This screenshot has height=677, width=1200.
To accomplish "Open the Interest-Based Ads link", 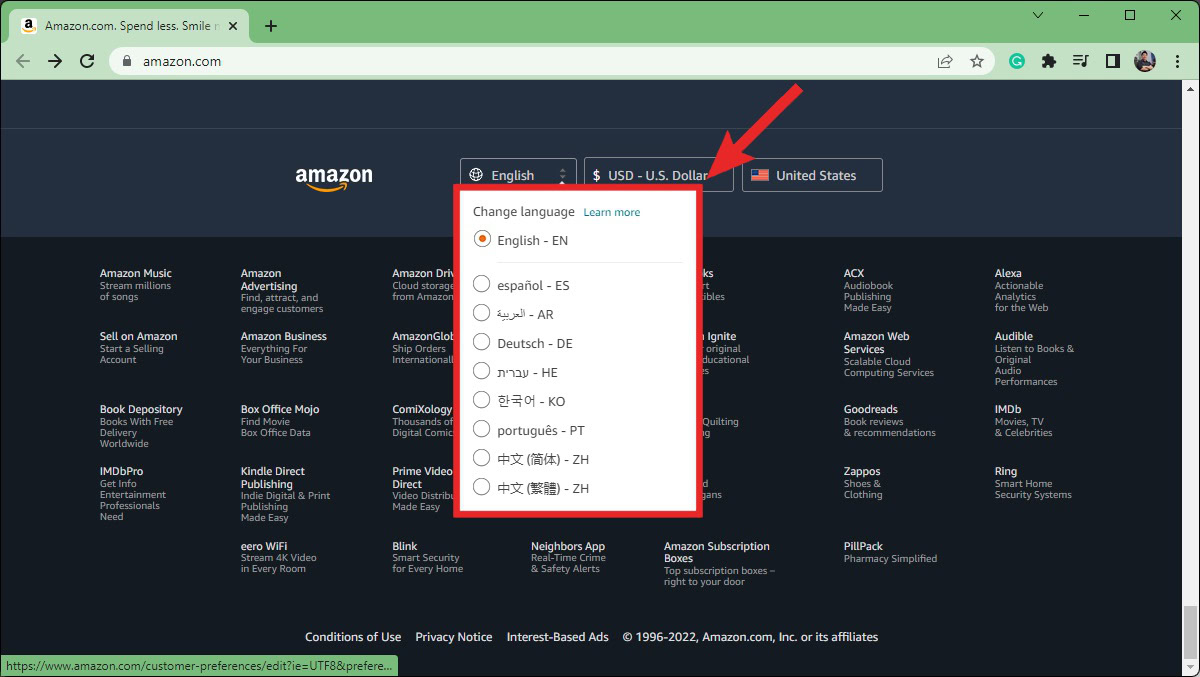I will (x=558, y=637).
